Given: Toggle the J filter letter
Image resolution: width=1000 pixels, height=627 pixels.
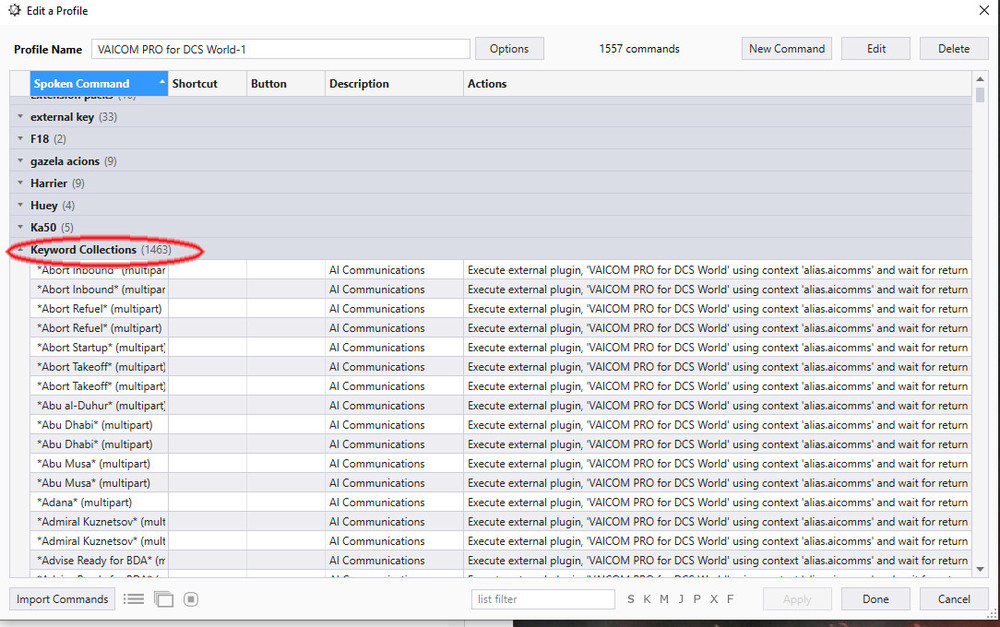Looking at the screenshot, I should (681, 599).
